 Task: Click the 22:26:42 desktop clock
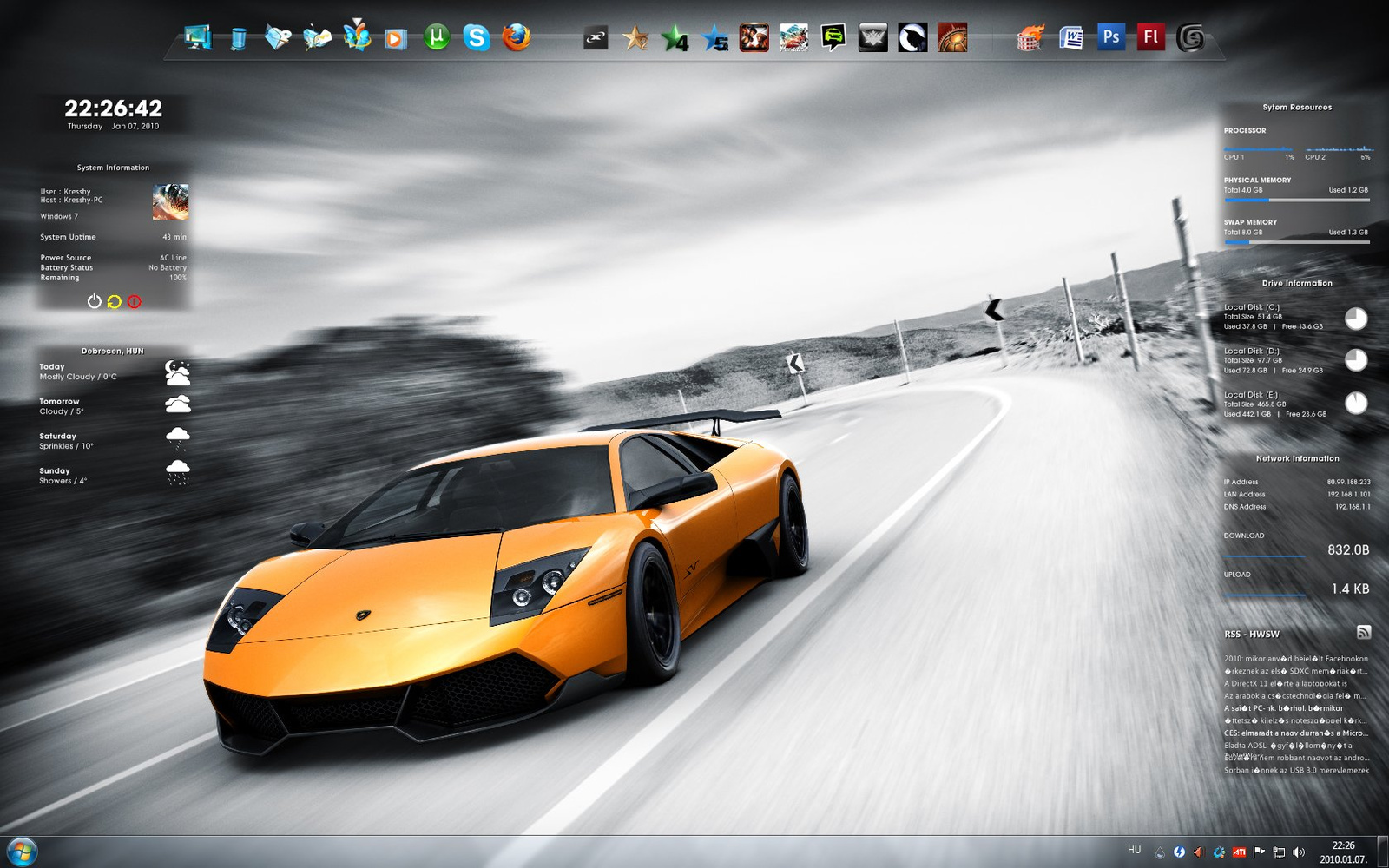113,108
